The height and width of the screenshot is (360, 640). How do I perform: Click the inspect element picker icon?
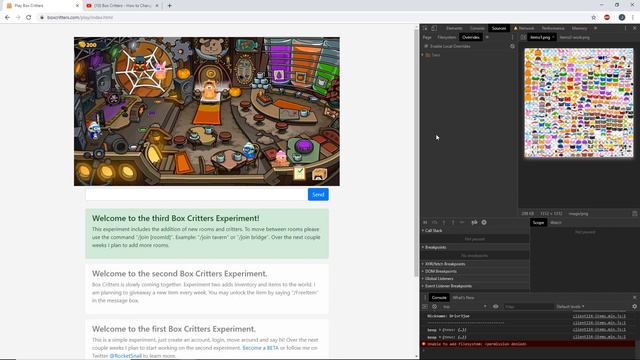425,28
